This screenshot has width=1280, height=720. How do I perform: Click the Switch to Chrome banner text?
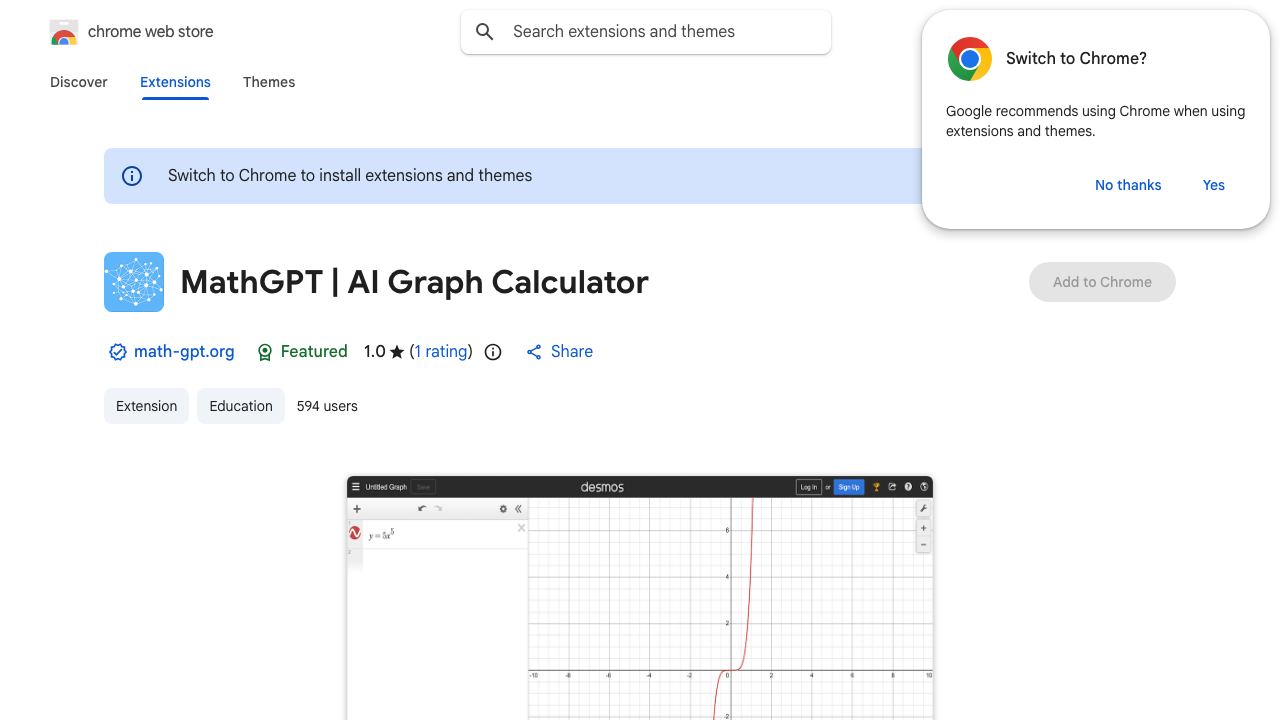coord(350,176)
